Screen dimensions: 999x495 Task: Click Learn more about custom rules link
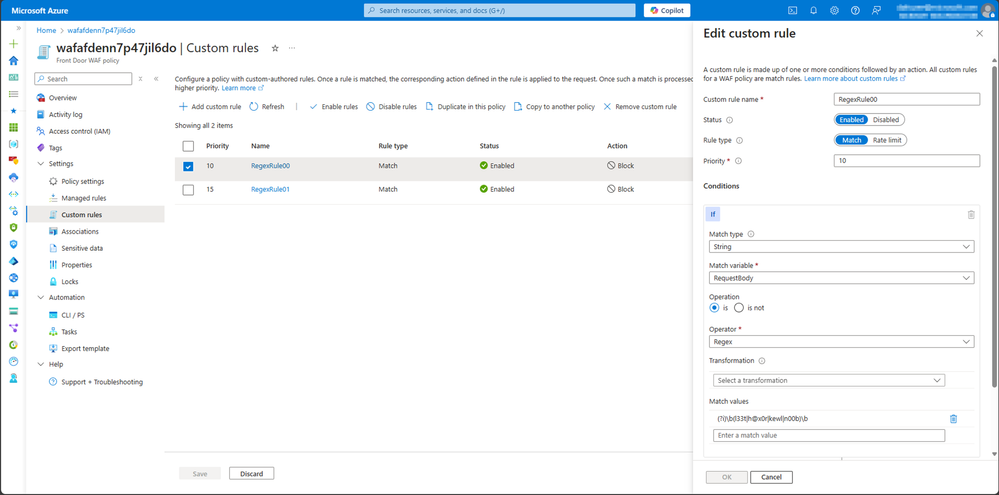point(855,78)
